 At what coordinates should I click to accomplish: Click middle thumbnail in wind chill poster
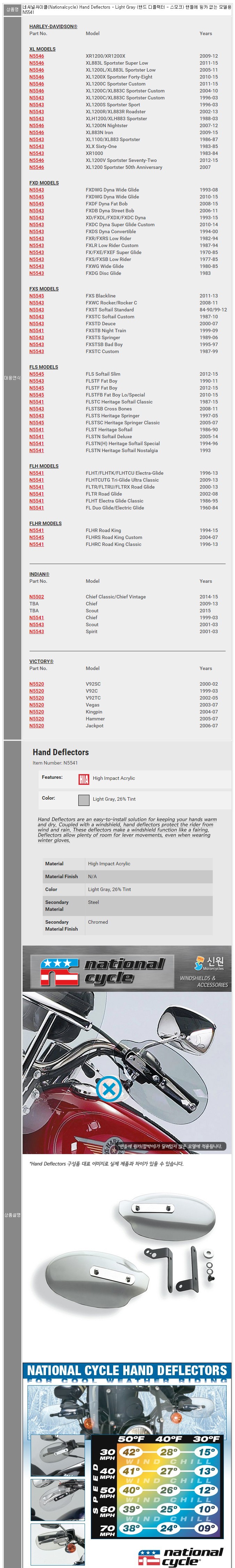pos(58,1499)
